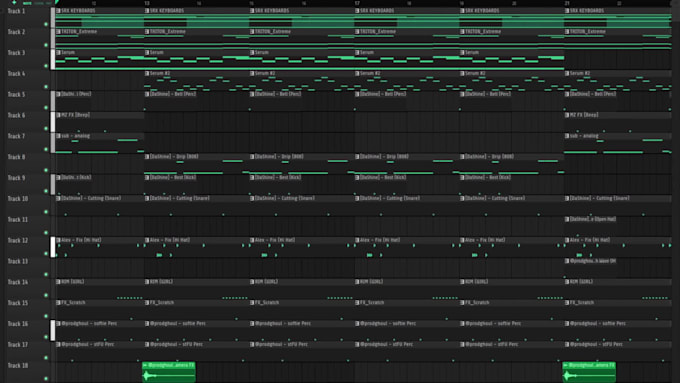The height and width of the screenshot is (383, 680).
Task: Click audio clip icon on Track 18 at bar 21
Action: point(566,365)
